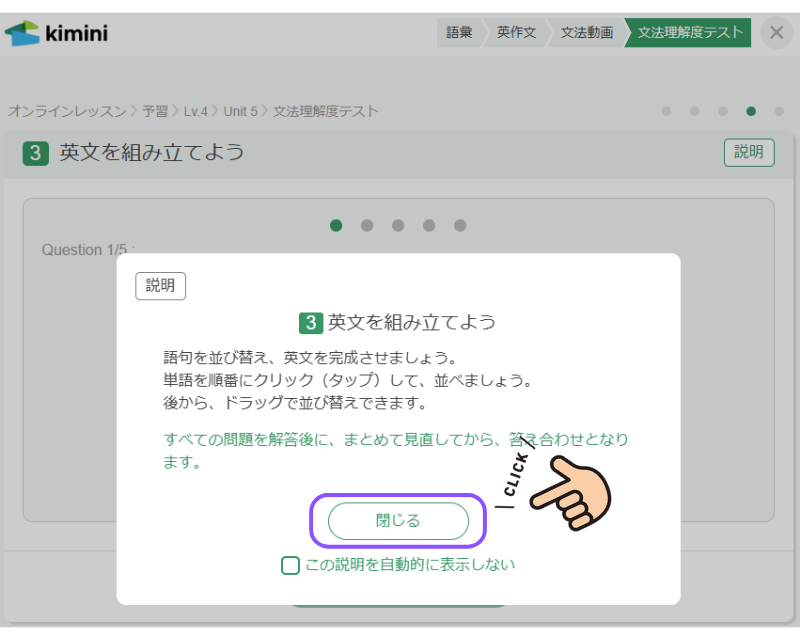Screen dimensions: 800x640
Task: Click the 説明 label inside the dialog
Action: click(160, 286)
